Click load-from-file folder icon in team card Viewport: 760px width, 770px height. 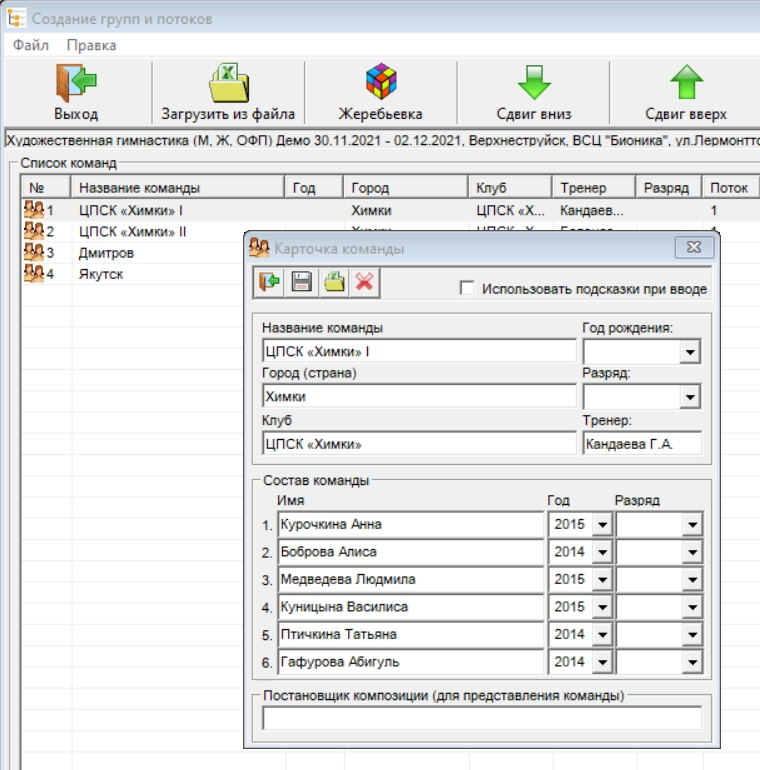click(x=333, y=283)
